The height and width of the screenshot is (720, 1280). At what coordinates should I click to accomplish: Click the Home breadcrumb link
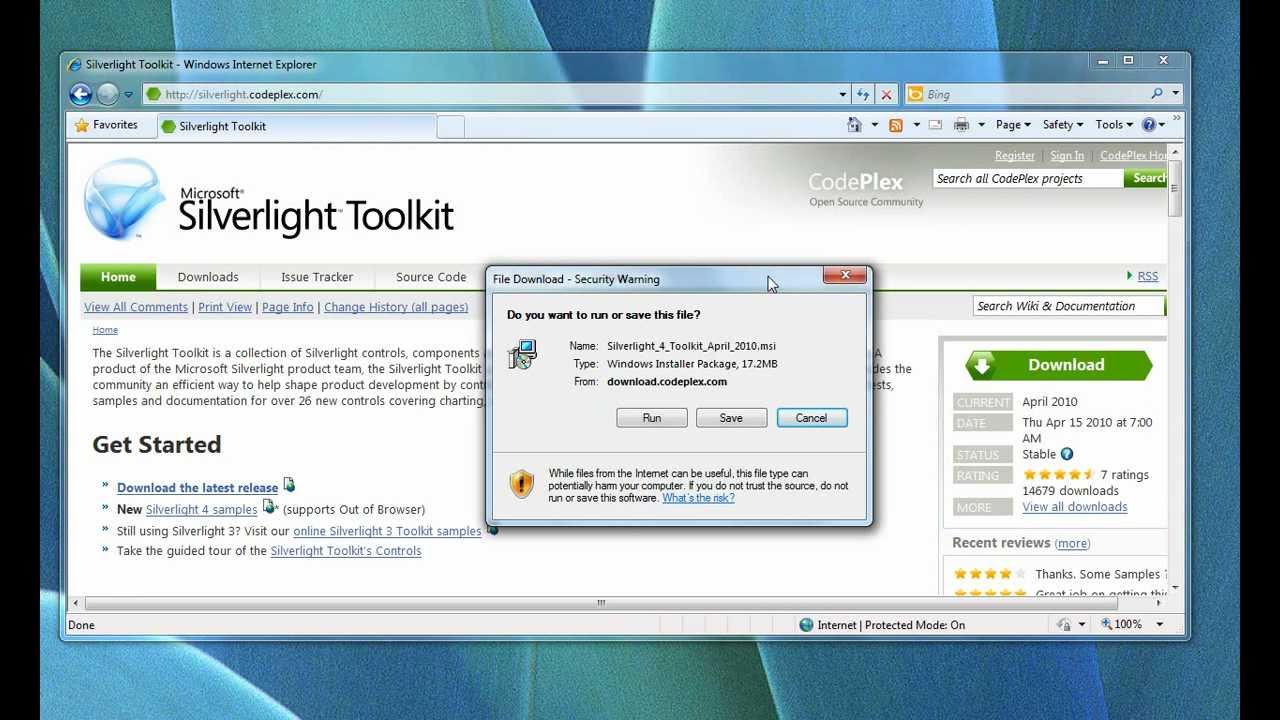[105, 330]
